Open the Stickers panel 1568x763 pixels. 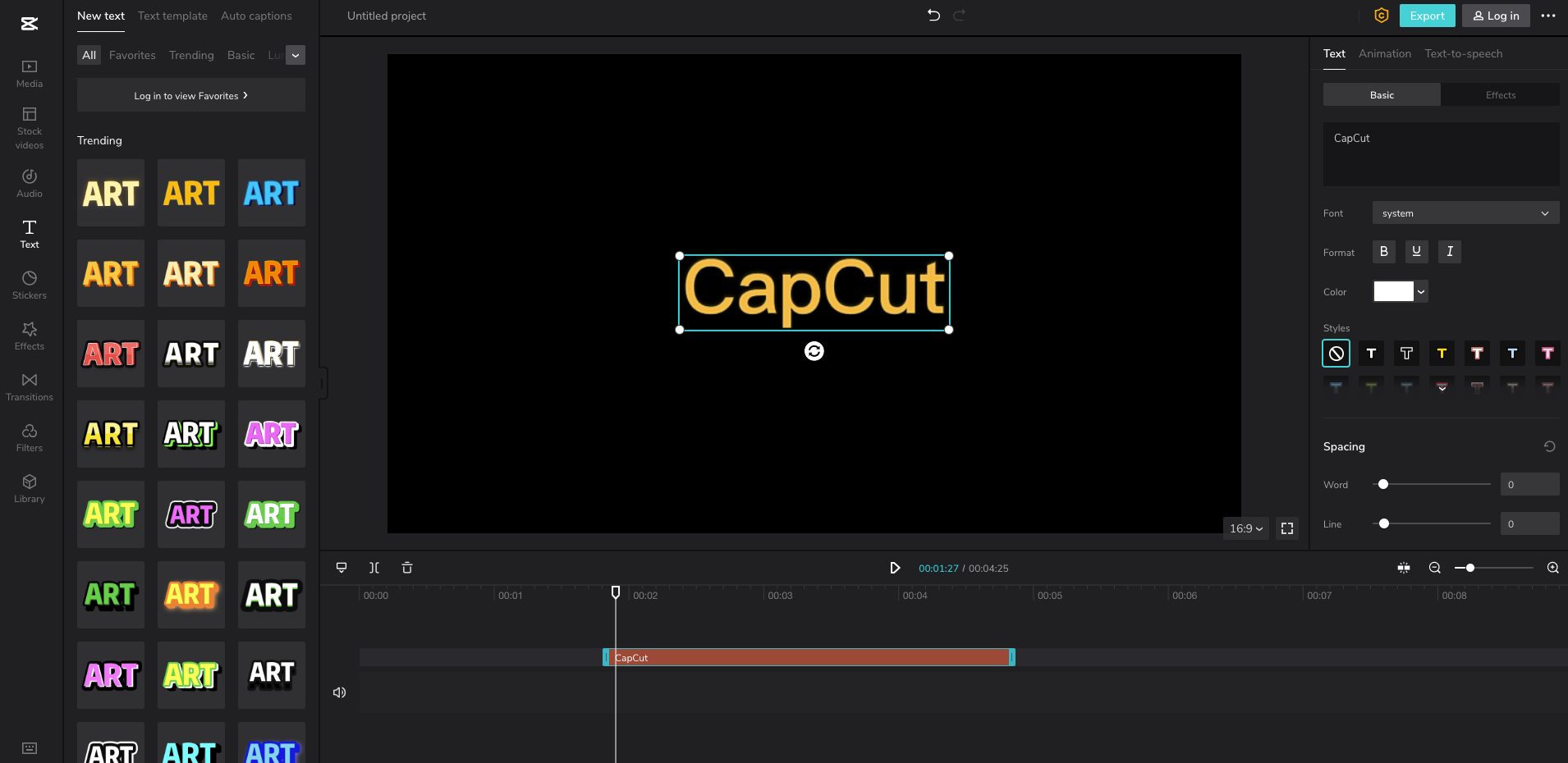(x=29, y=283)
